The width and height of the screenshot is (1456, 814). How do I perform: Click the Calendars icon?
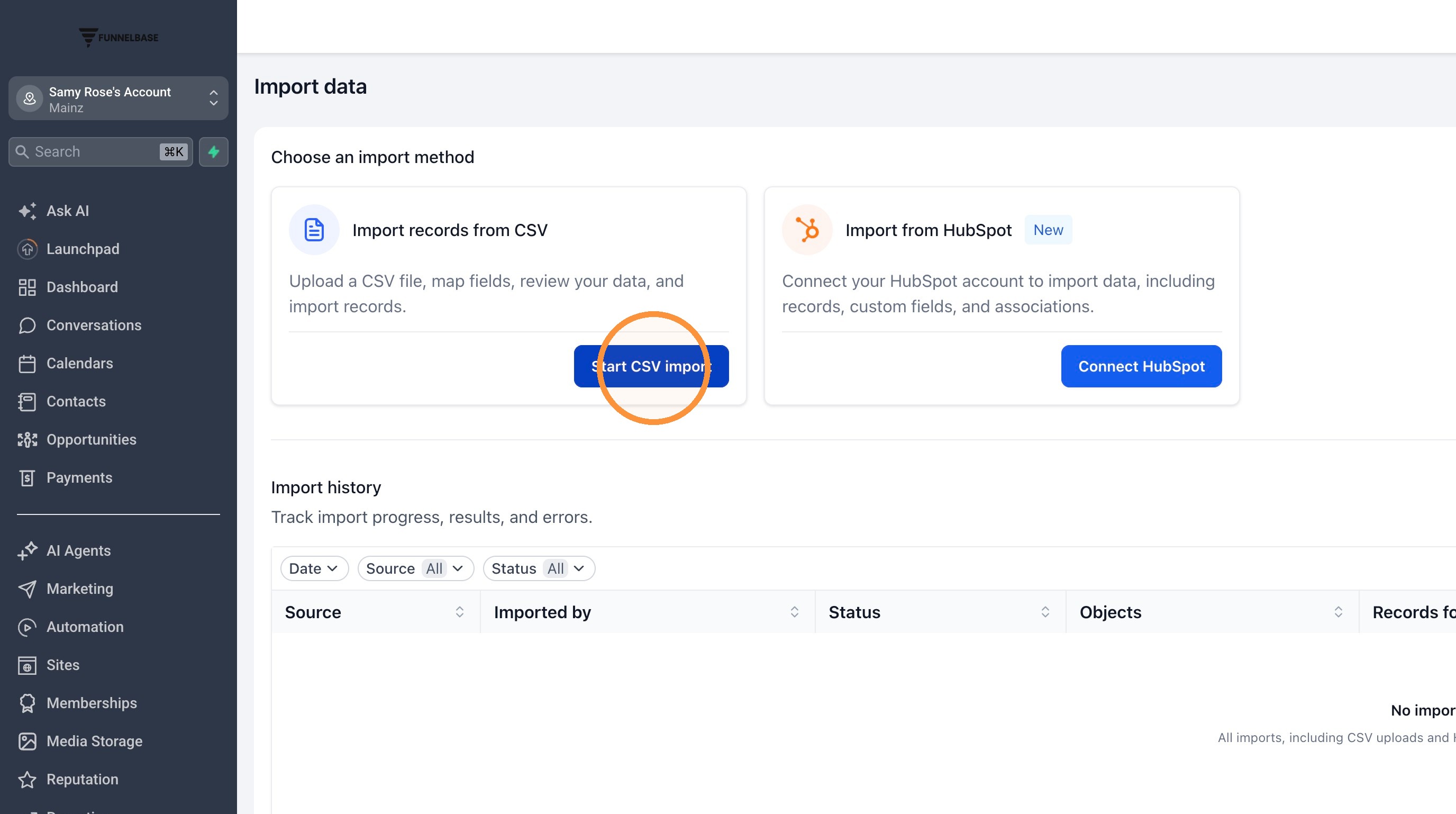pyautogui.click(x=27, y=364)
